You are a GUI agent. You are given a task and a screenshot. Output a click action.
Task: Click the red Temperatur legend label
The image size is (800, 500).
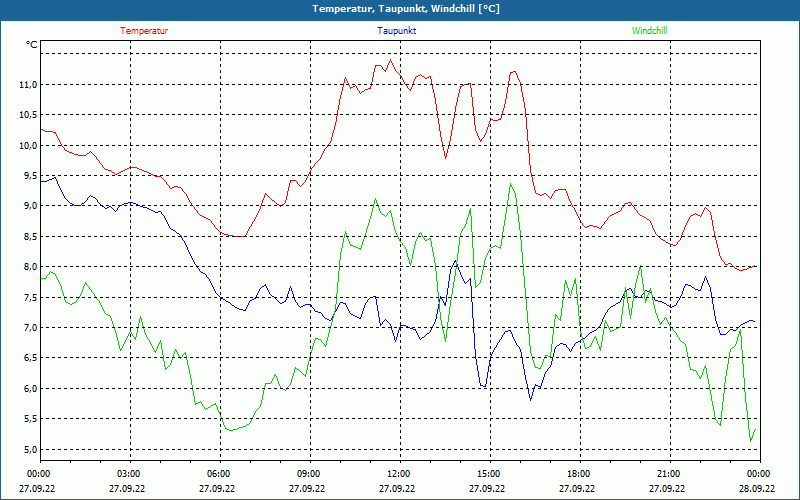[144, 31]
